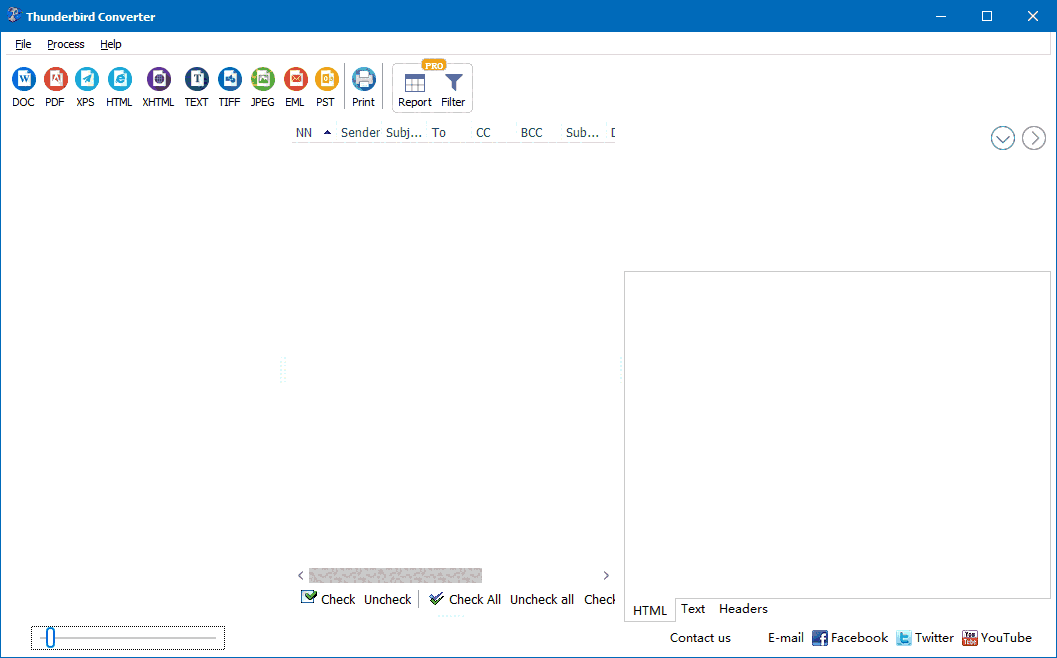Choose the PST conversion icon

326,85
